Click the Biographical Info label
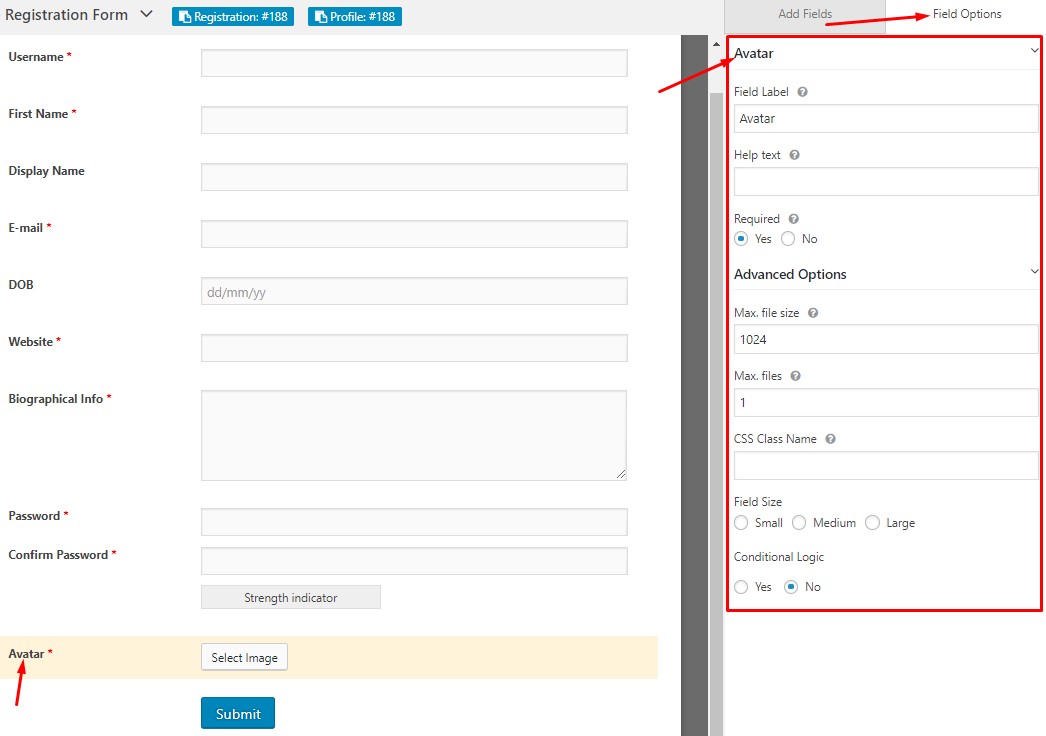This screenshot has width=1046, height=736. pyautogui.click(x=55, y=399)
